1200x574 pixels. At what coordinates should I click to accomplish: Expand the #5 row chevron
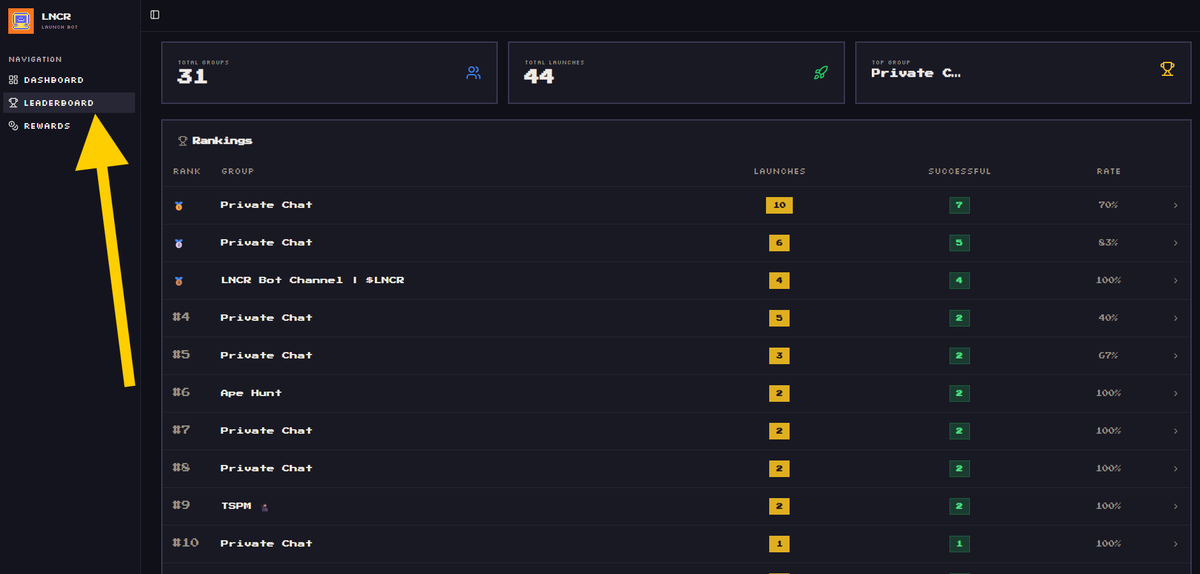1175,356
